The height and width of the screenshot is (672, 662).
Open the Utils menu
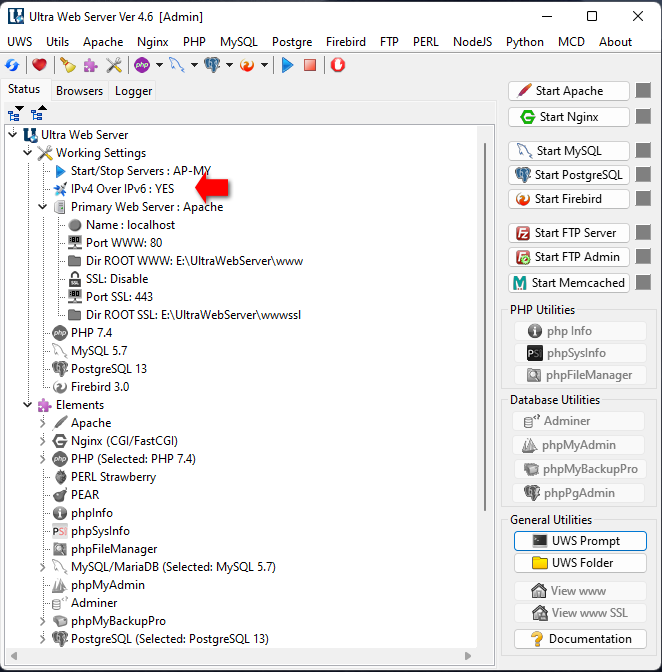click(57, 42)
